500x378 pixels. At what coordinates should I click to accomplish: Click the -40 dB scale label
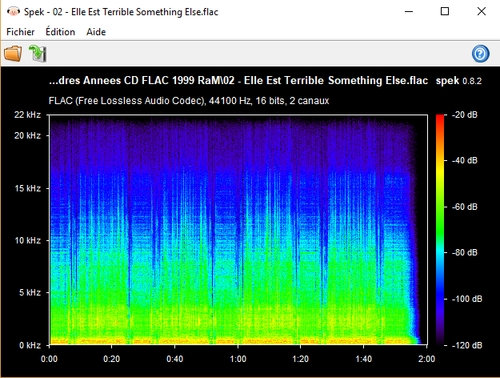click(x=465, y=161)
